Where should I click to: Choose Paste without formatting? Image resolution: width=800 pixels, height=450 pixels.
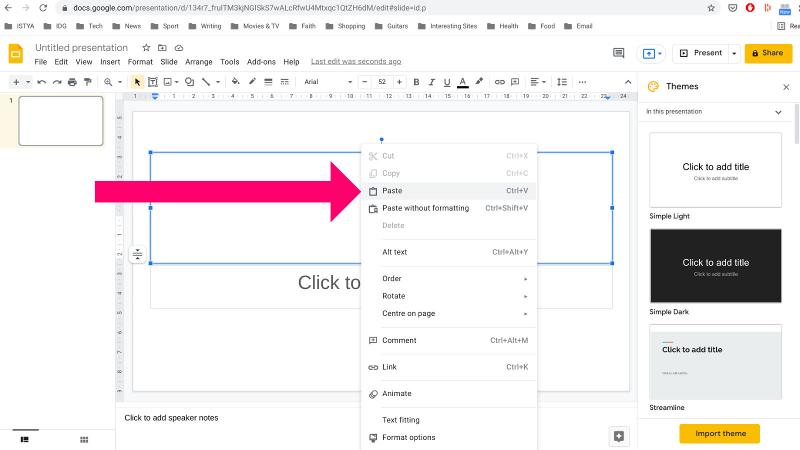pyautogui.click(x=449, y=208)
